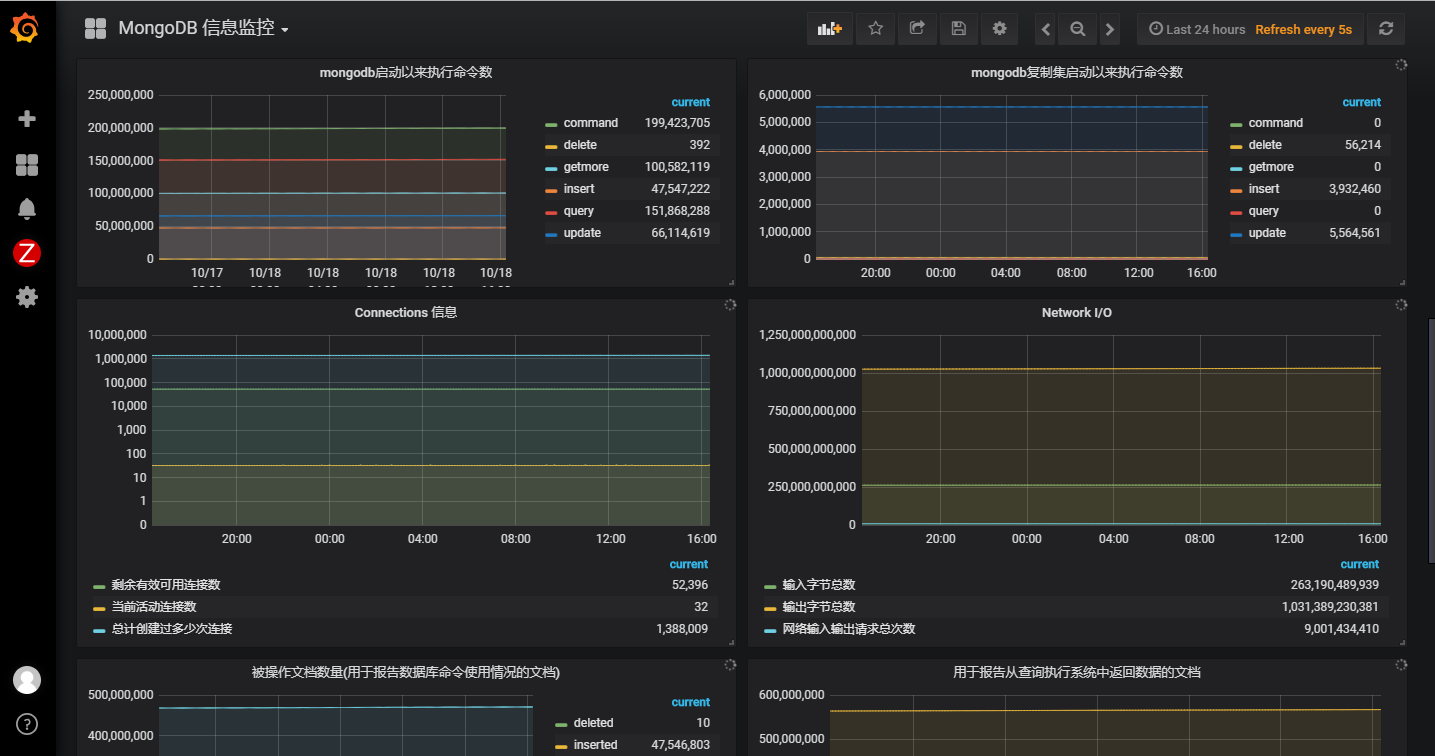Shift time range backward with left arrow

1046,29
